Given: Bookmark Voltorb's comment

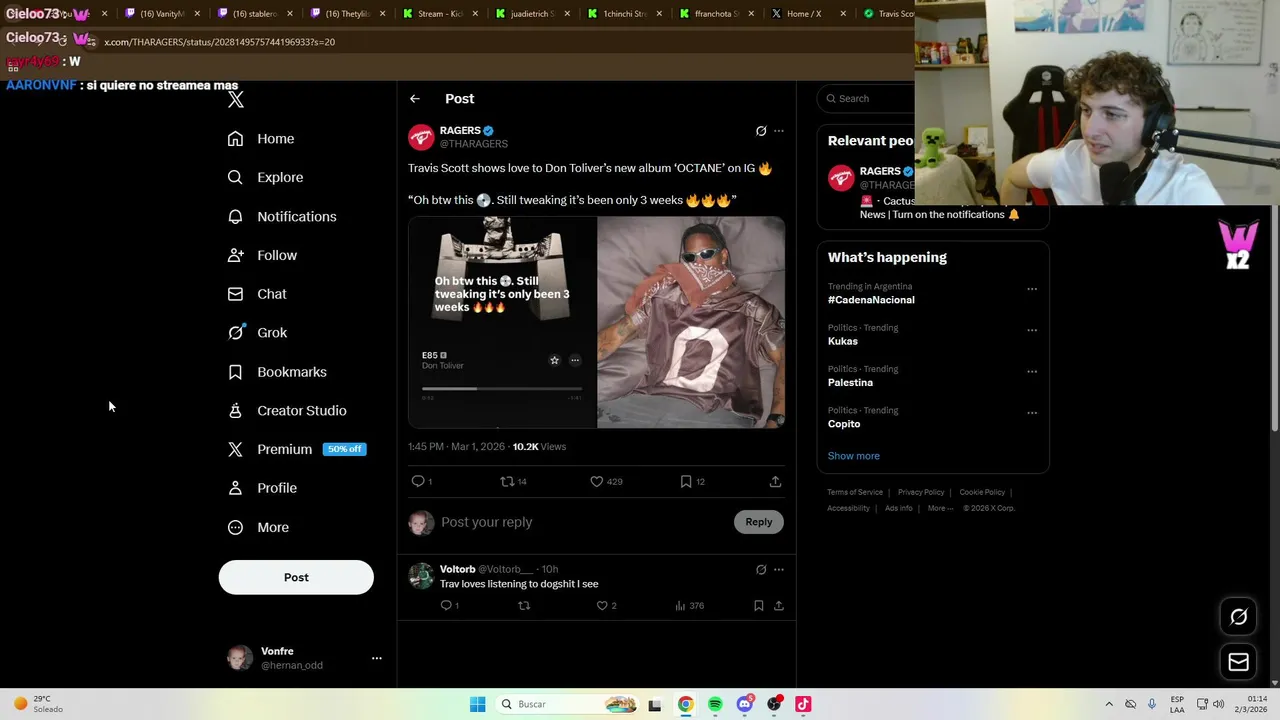Looking at the screenshot, I should 758,606.
